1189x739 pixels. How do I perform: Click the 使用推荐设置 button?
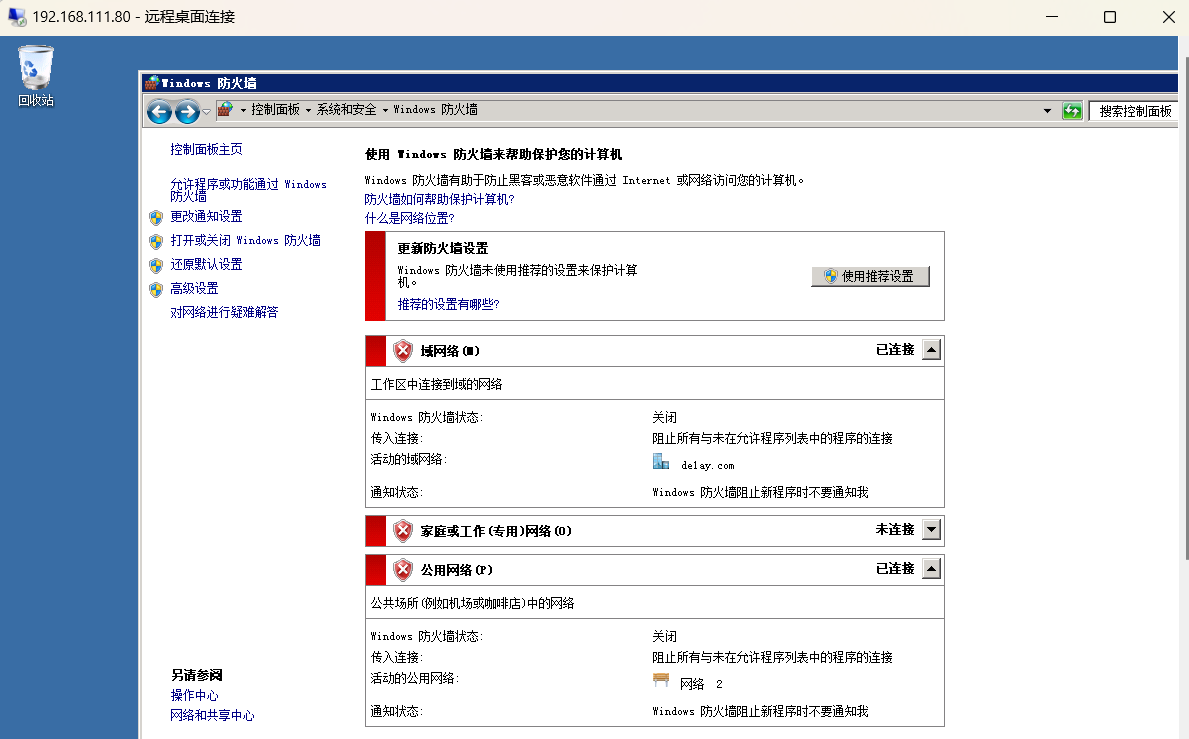[872, 277]
